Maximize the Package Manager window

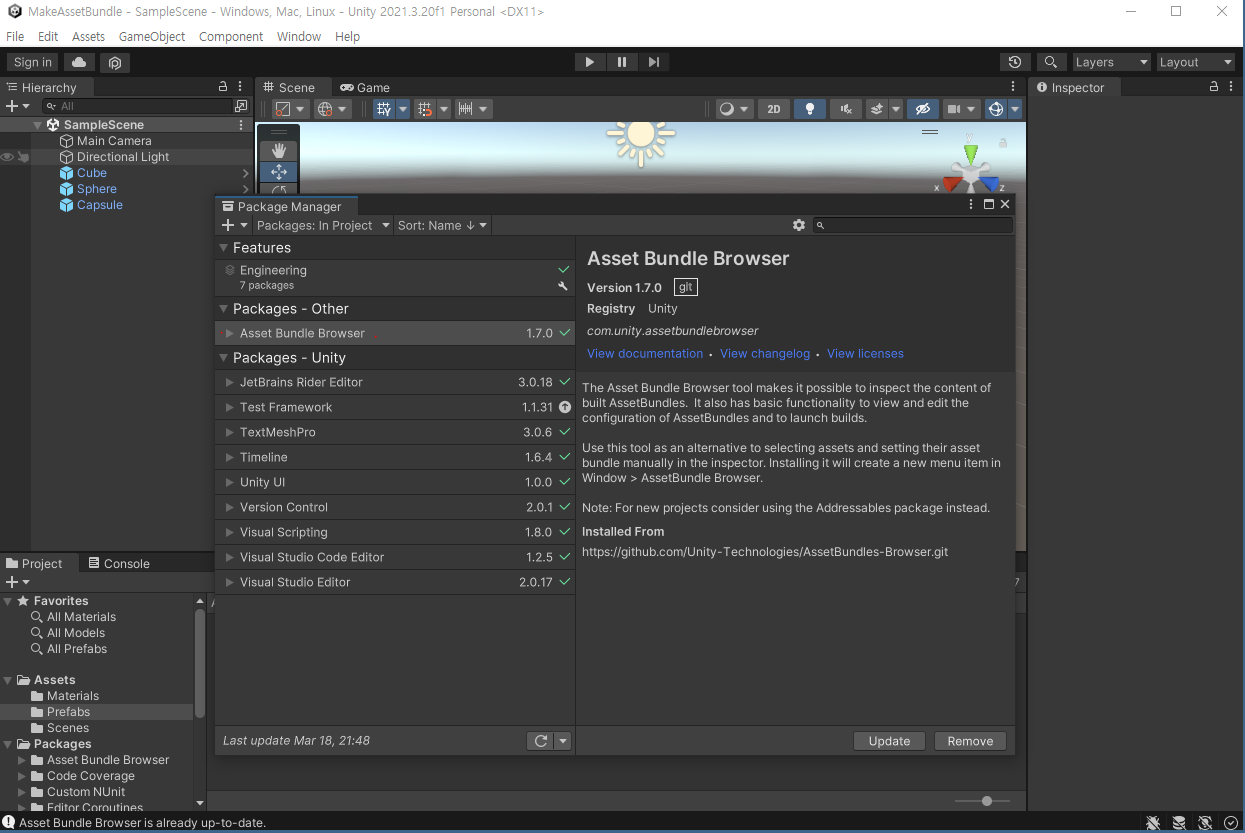989,204
